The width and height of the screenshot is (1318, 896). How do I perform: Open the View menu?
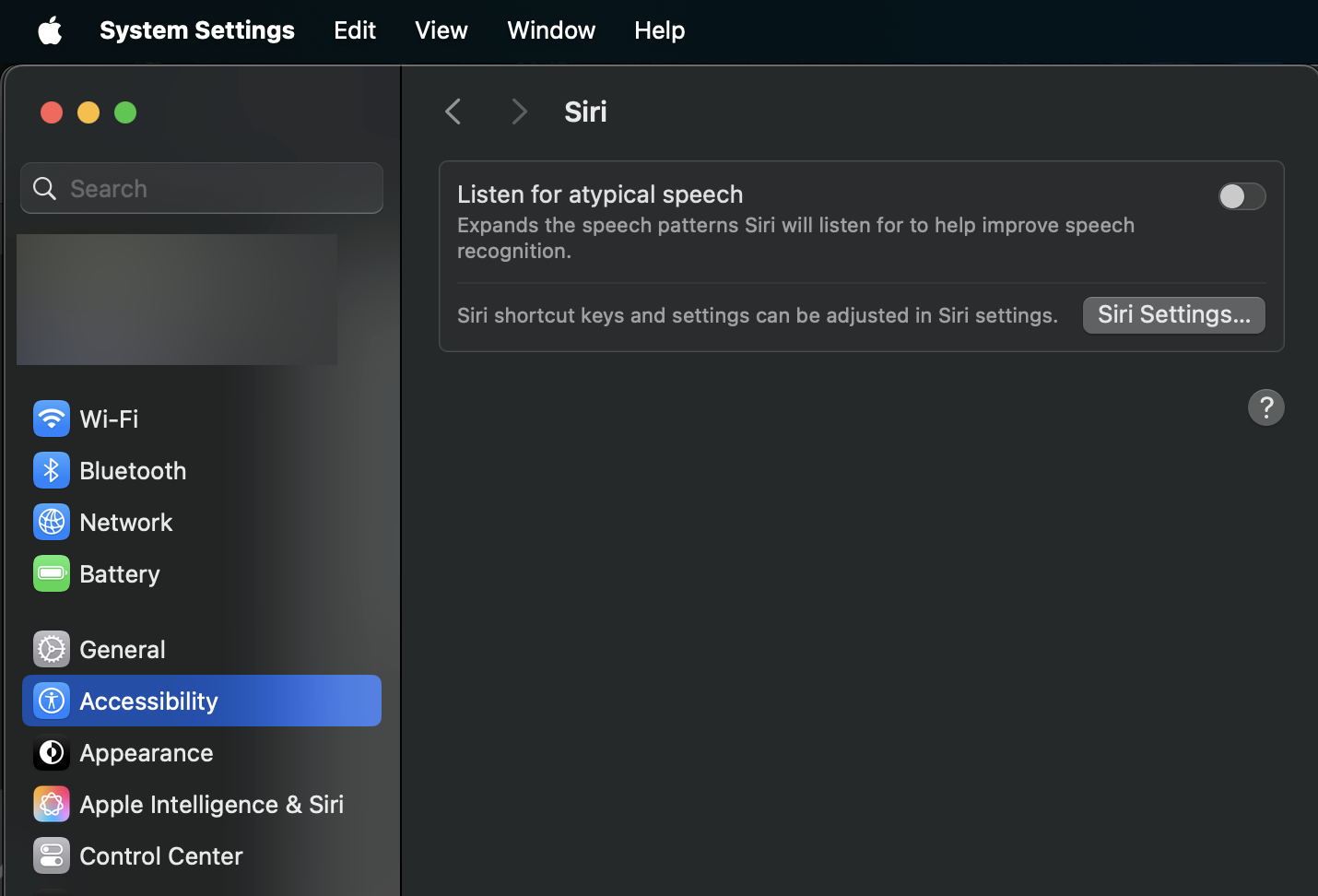441,30
